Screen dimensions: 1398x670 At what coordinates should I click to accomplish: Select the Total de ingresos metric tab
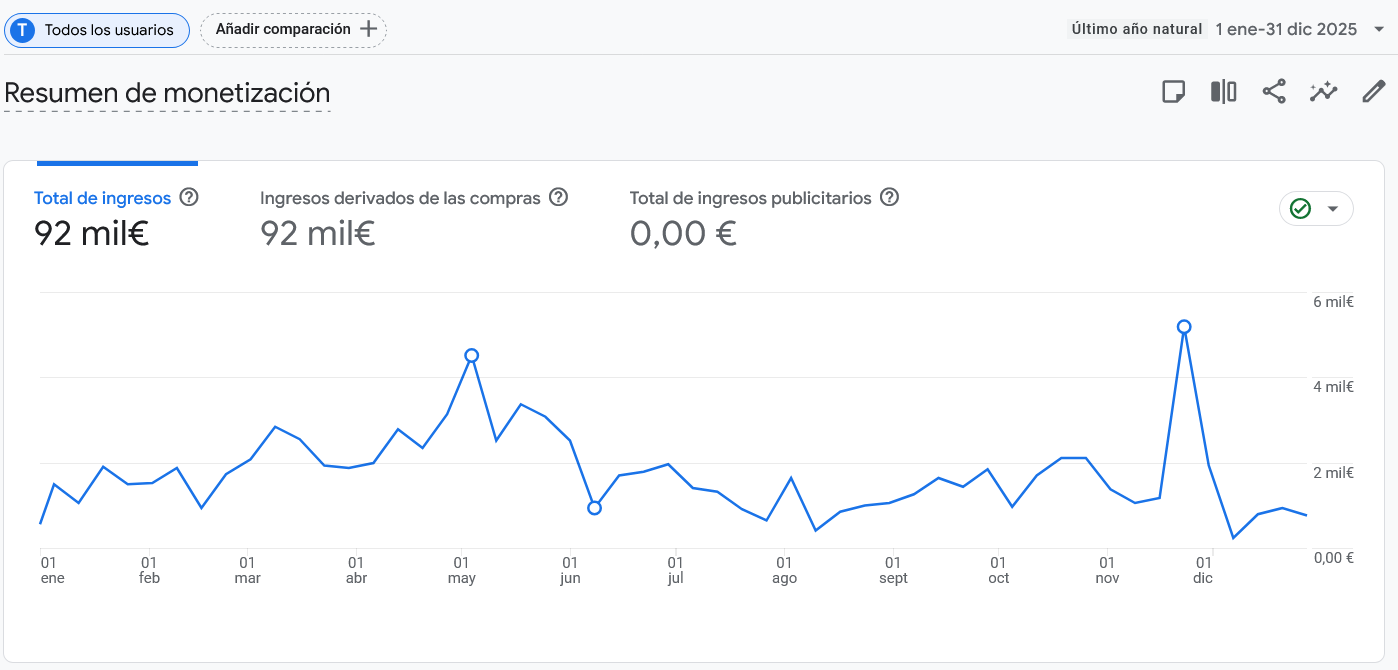point(102,198)
